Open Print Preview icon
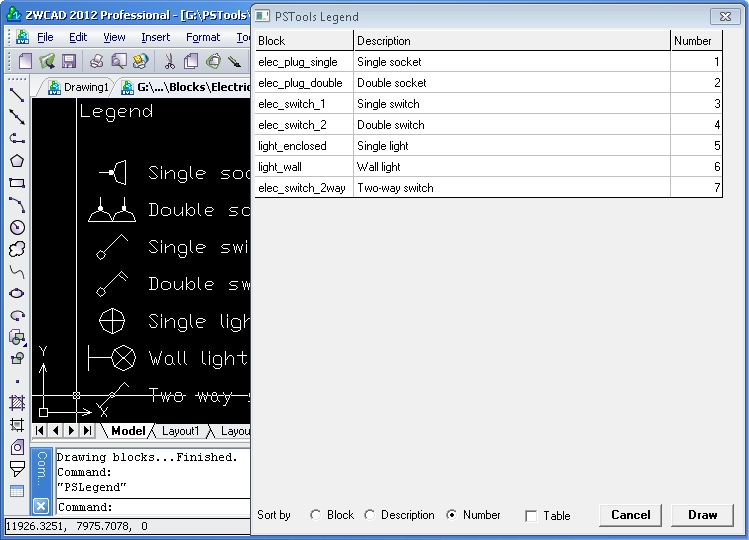 point(118,61)
